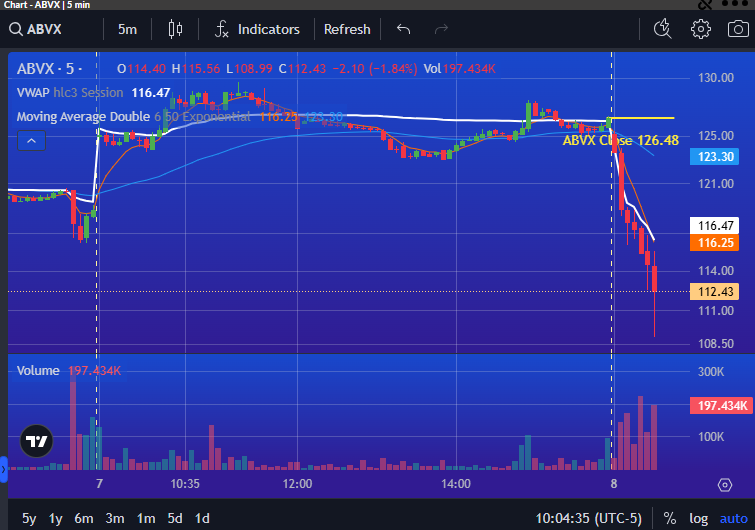Open quick search lightning icon
The height and width of the screenshot is (530, 755).
663,29
